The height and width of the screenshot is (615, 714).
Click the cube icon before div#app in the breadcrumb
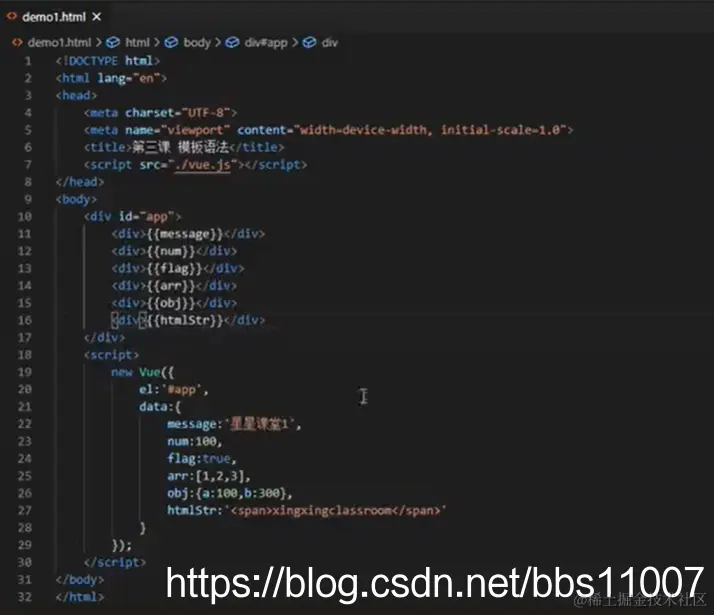point(232,42)
